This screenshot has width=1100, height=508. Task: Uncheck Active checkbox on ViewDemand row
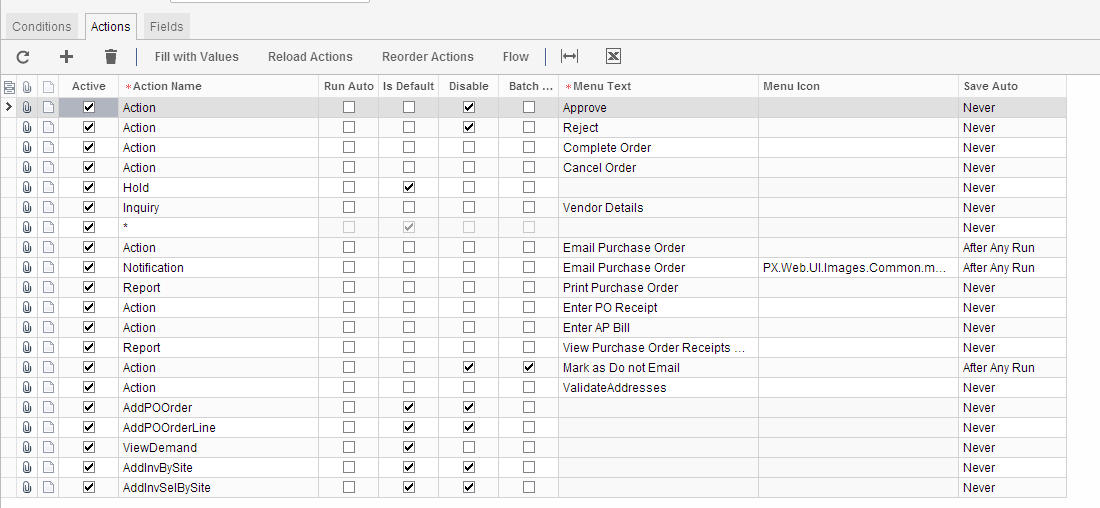pos(89,447)
